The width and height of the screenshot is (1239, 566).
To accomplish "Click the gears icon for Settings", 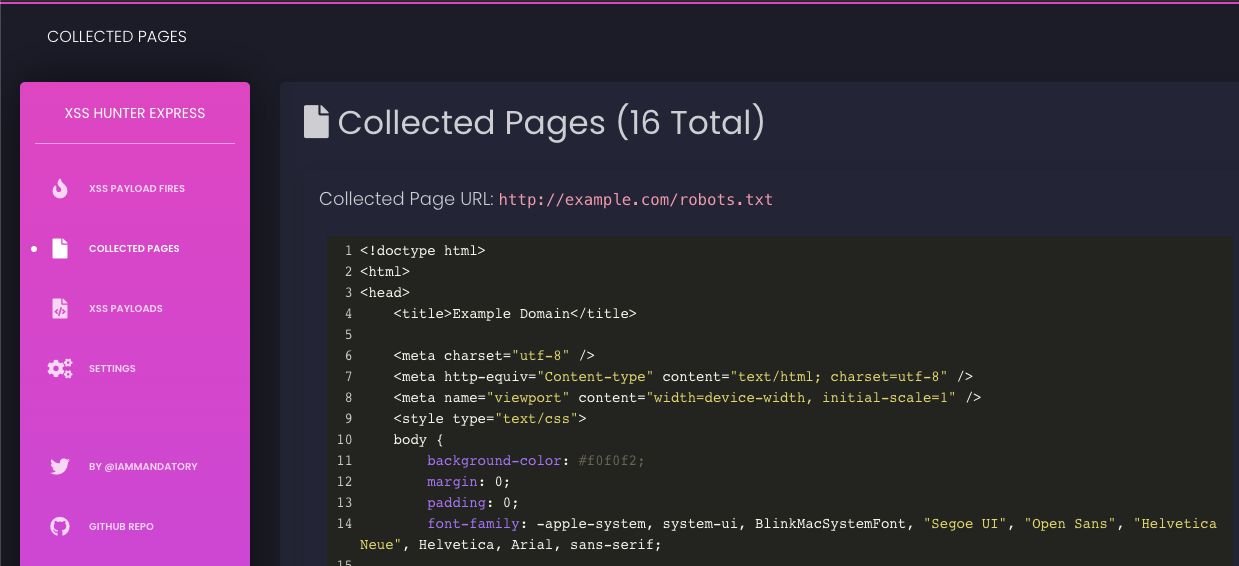I will (60, 368).
